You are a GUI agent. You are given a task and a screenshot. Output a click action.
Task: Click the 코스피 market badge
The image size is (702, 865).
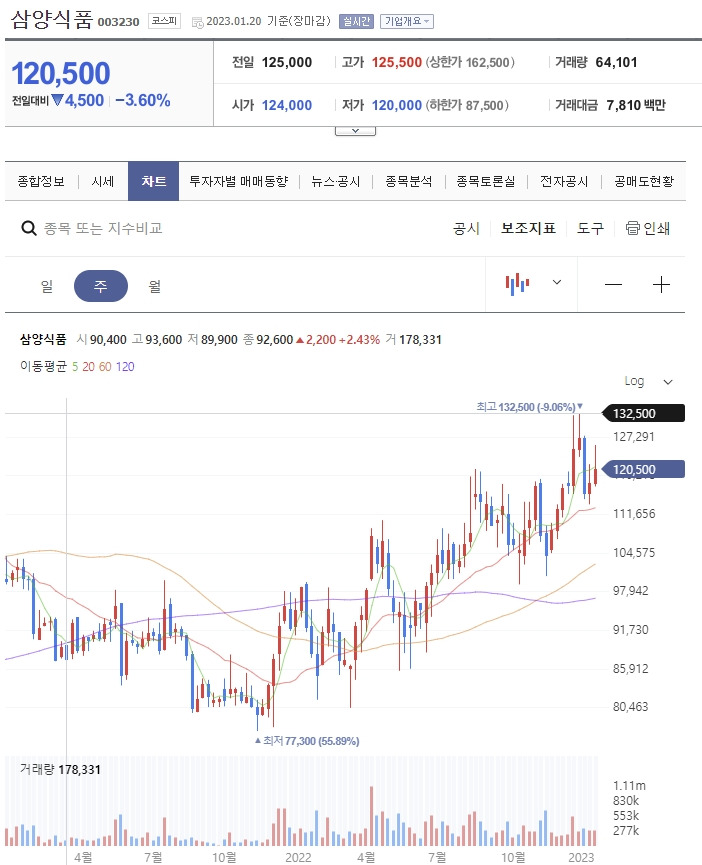(164, 21)
